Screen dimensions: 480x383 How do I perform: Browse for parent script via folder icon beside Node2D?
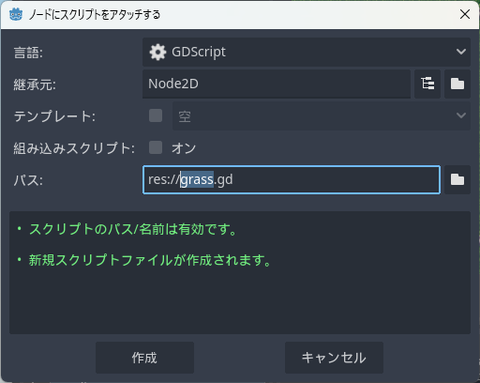point(457,84)
